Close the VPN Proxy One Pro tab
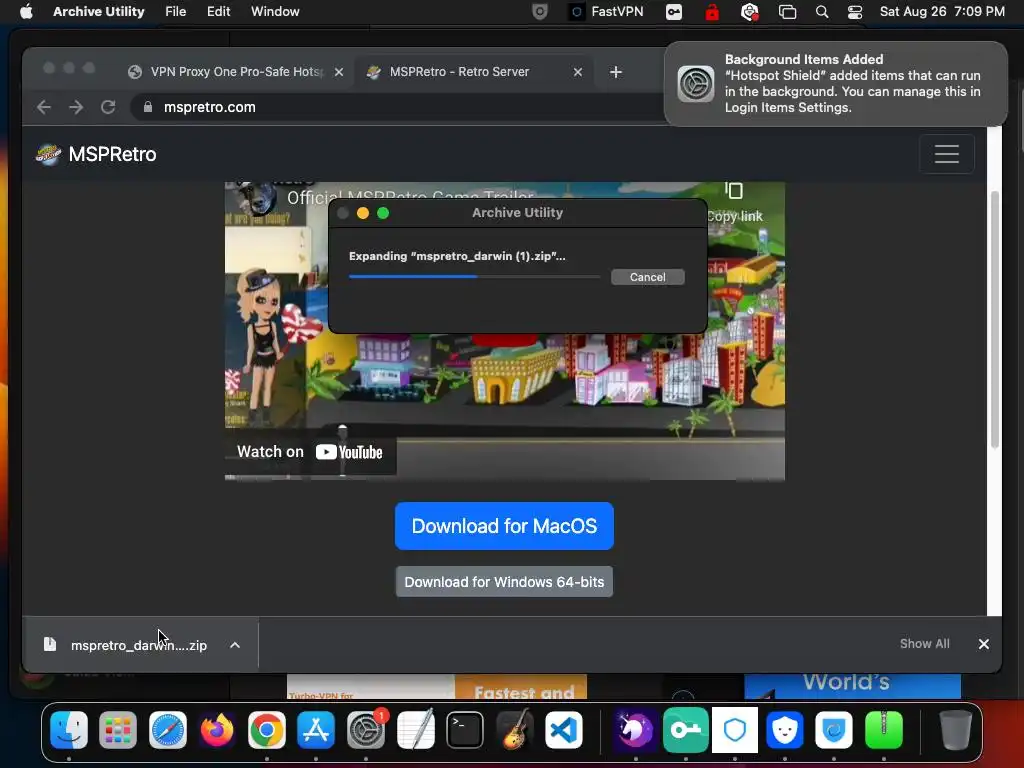The height and width of the screenshot is (768, 1024). [x=339, y=72]
